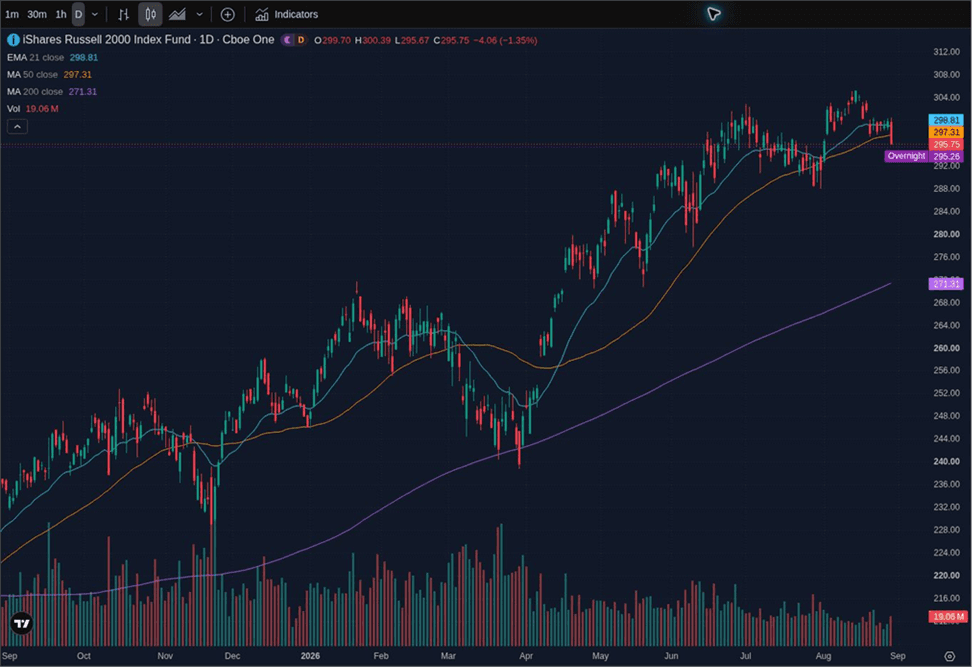Click the H300.39 high price value
The width and height of the screenshot is (972, 667).
pyautogui.click(x=373, y=40)
